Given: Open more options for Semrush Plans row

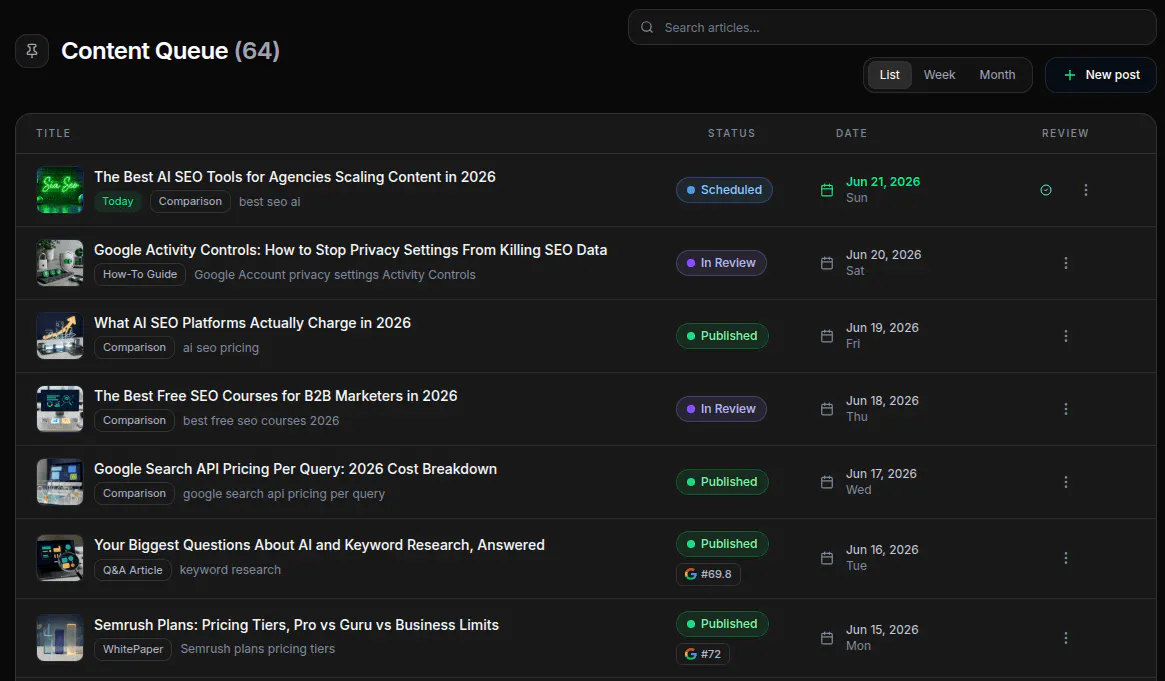Looking at the screenshot, I should pos(1065,638).
